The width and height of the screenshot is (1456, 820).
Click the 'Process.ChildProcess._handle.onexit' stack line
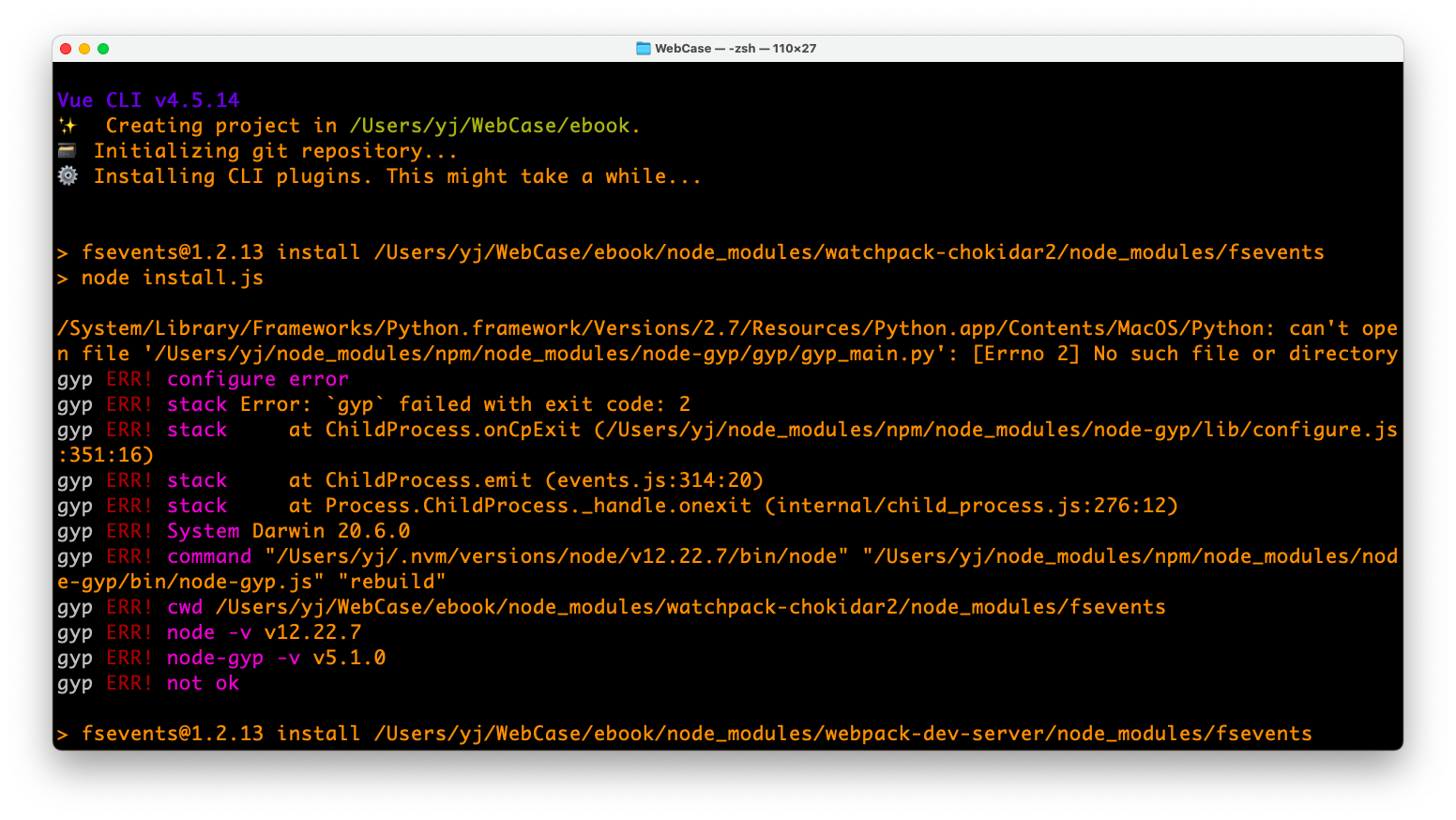click(618, 506)
